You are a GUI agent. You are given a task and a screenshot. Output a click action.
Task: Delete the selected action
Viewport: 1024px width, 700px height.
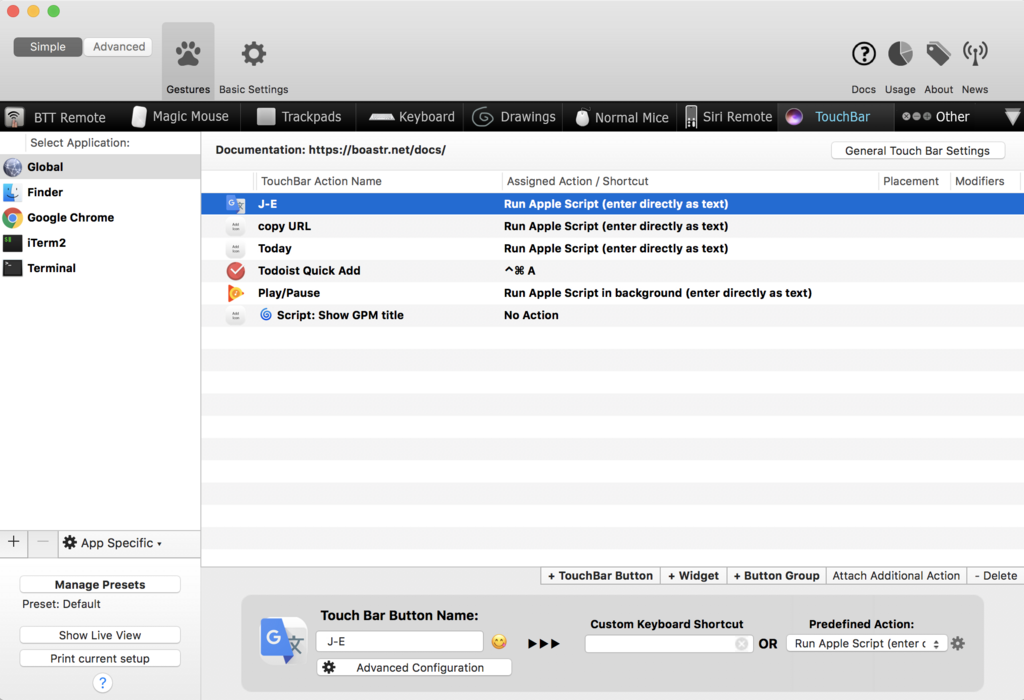click(995, 576)
